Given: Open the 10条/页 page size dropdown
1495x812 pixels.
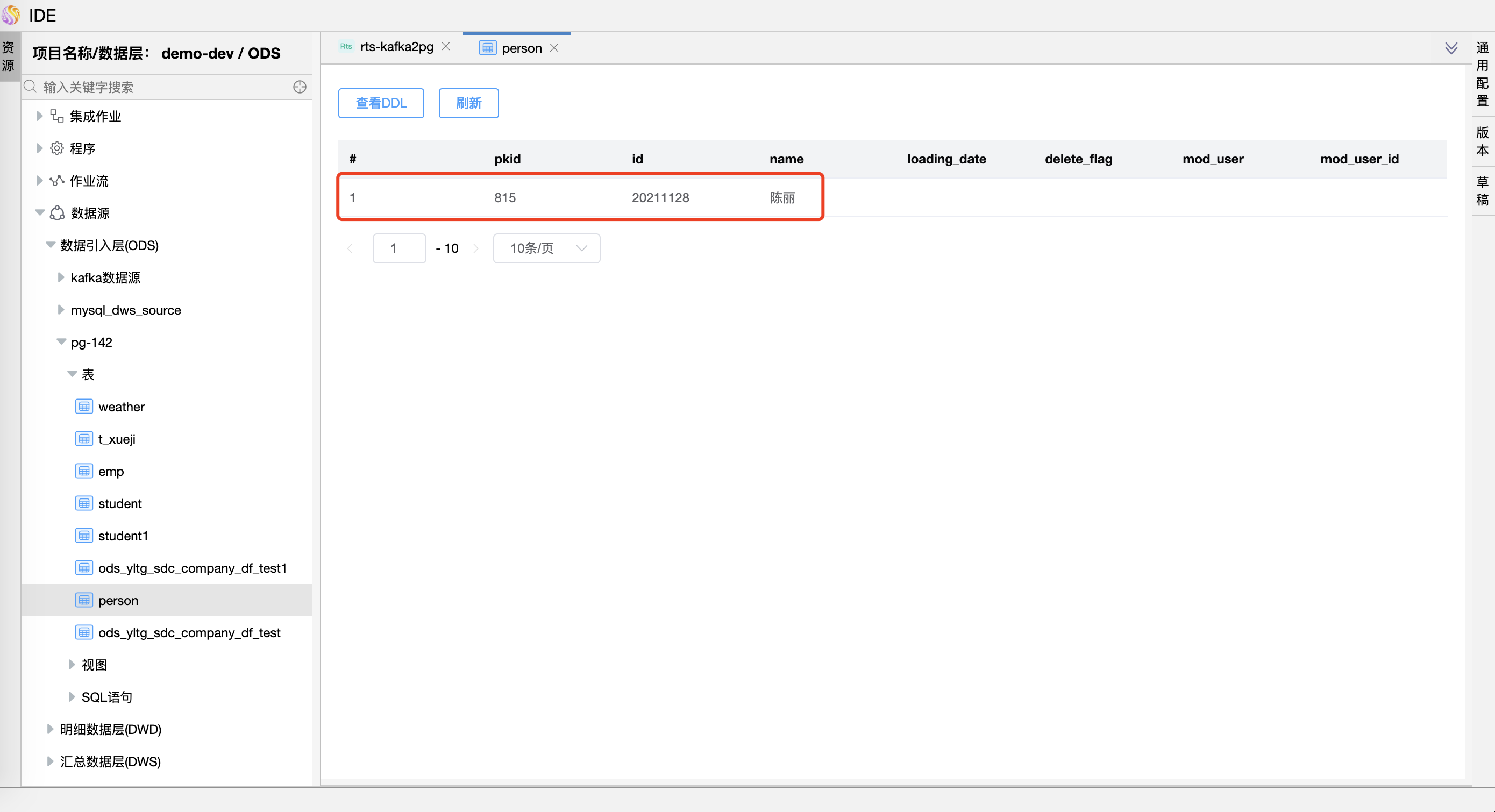Looking at the screenshot, I should point(546,248).
